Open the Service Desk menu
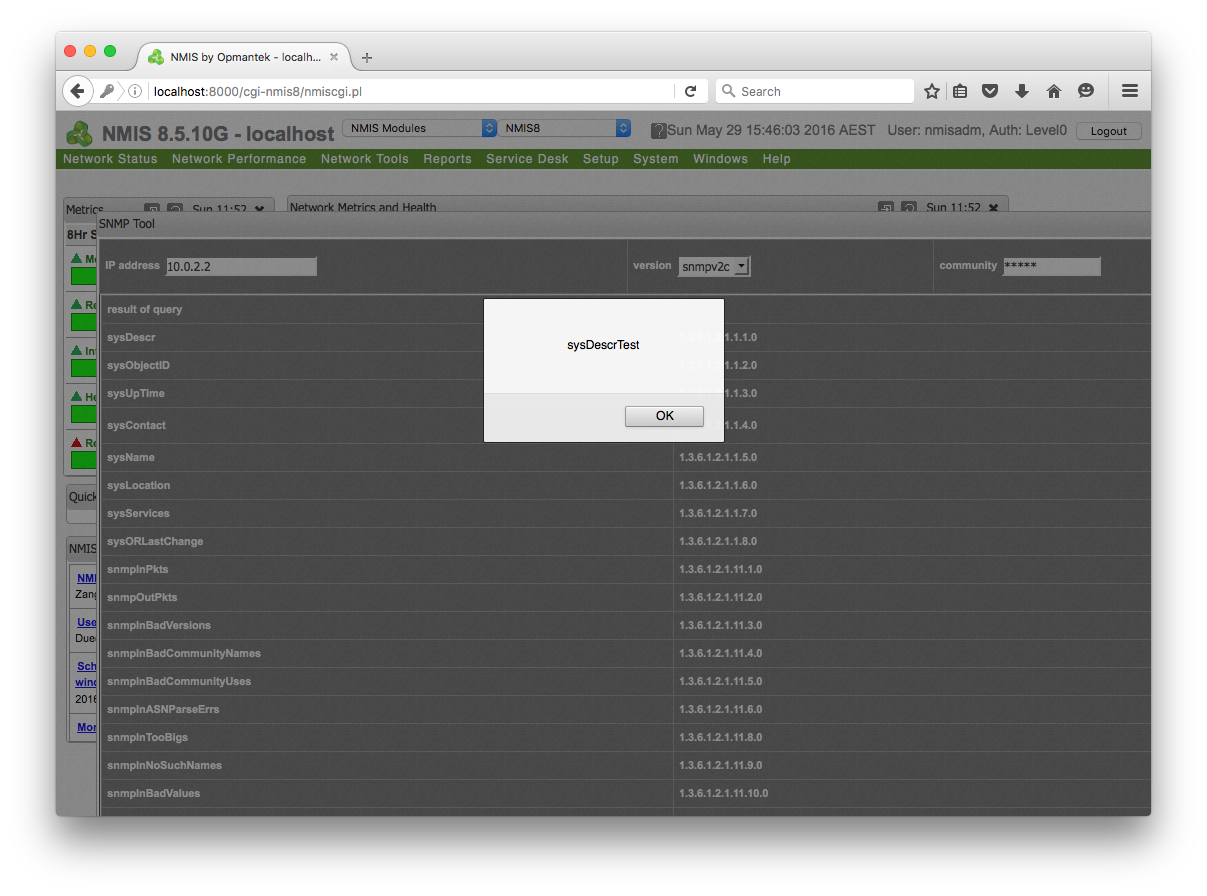 (x=527, y=159)
